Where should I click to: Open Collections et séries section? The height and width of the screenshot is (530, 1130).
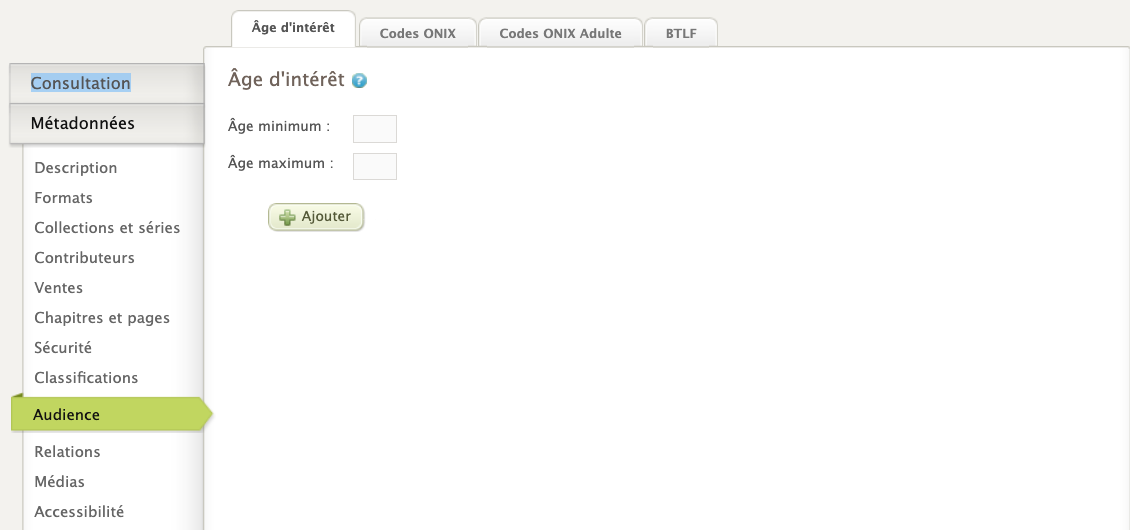107,228
